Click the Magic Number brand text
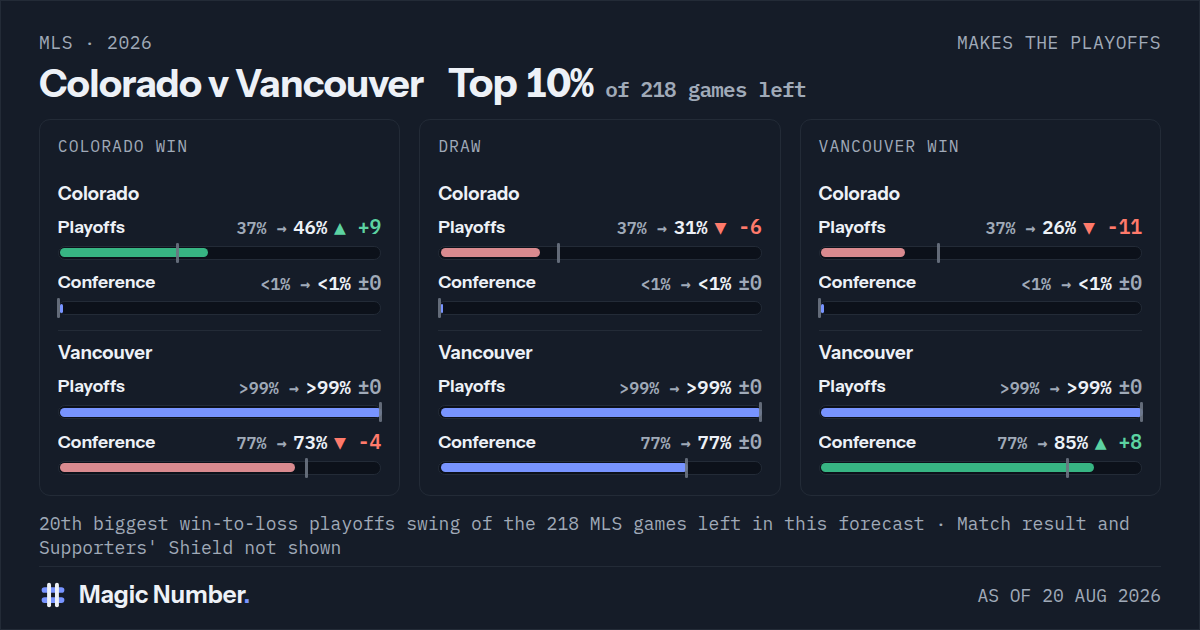The image size is (1200, 630). [x=164, y=595]
